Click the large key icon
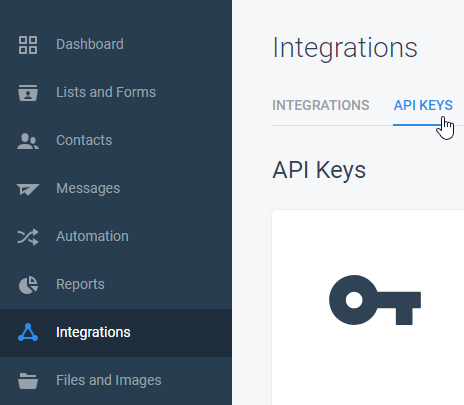Screen dimensions: 464x405 (x=375, y=300)
